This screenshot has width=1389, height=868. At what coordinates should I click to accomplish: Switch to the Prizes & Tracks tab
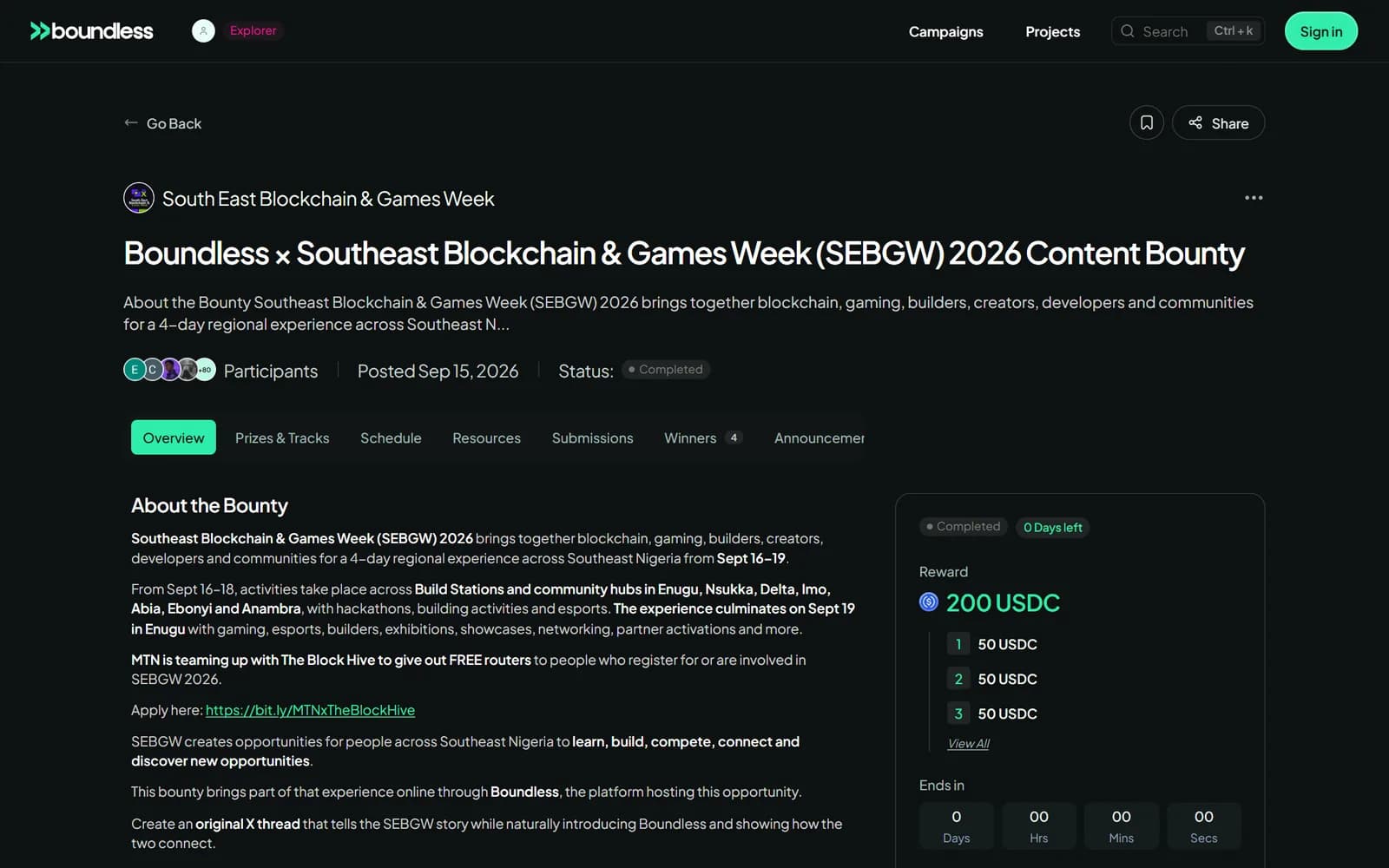[282, 438]
